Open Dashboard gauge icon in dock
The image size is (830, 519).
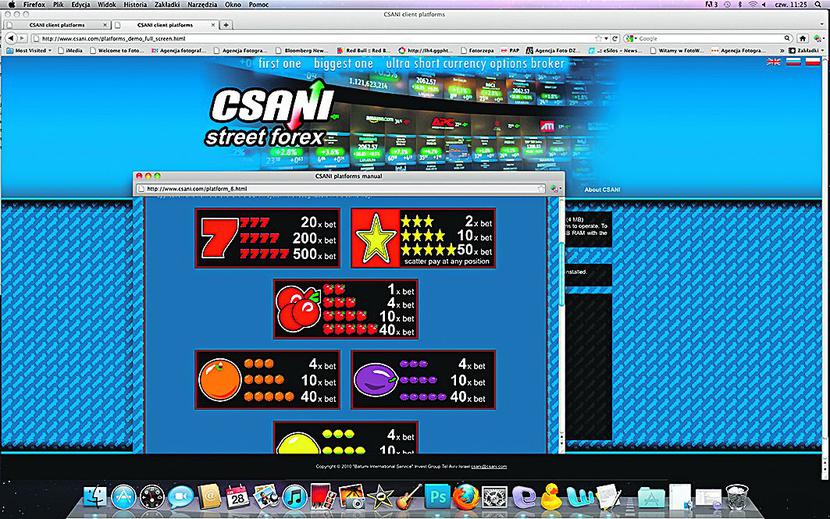point(152,497)
